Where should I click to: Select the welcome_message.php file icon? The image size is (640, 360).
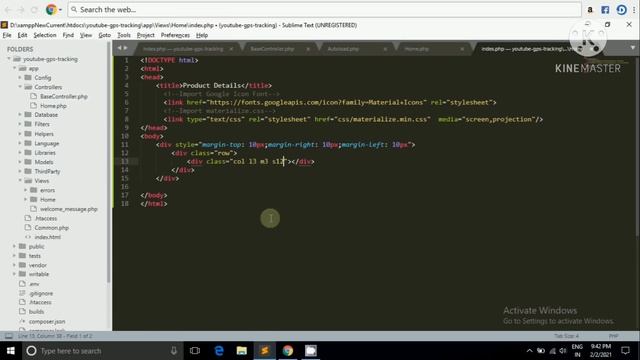click(x=34, y=209)
